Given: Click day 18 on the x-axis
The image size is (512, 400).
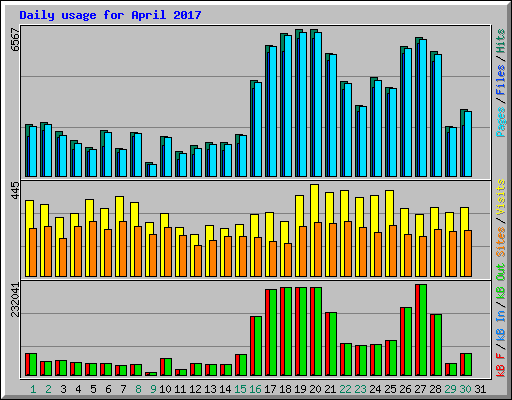Looking at the screenshot, I should pos(285,389).
